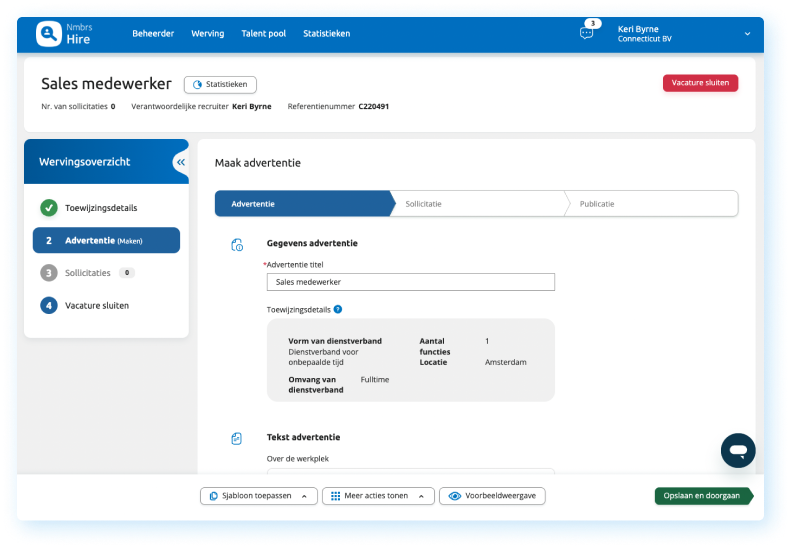The image size is (792, 548).
Task: Open Vacature sluiten step in sidebar
Action: [97, 306]
